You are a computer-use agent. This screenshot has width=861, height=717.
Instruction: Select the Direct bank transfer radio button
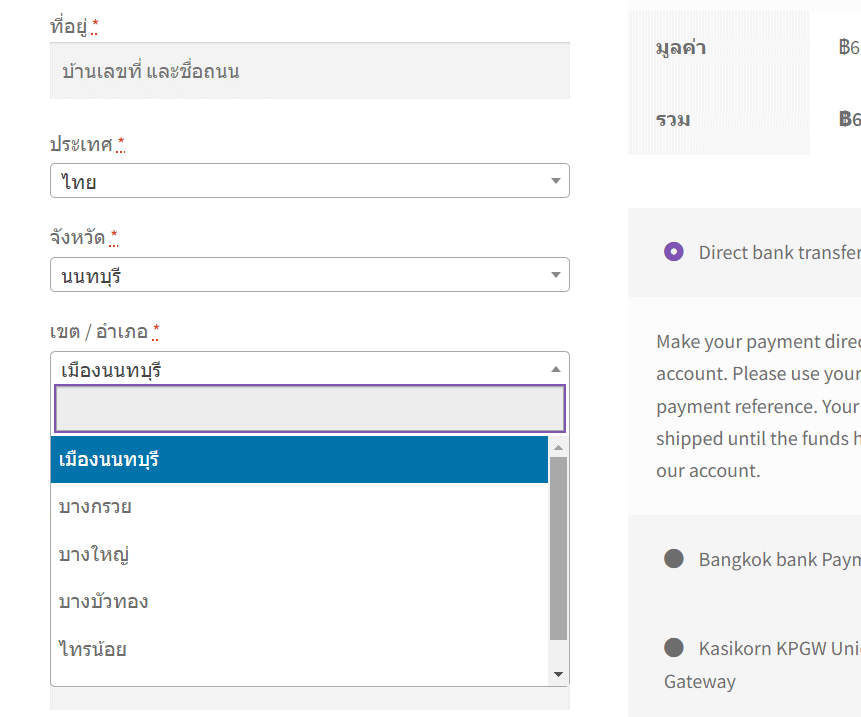[x=674, y=252]
